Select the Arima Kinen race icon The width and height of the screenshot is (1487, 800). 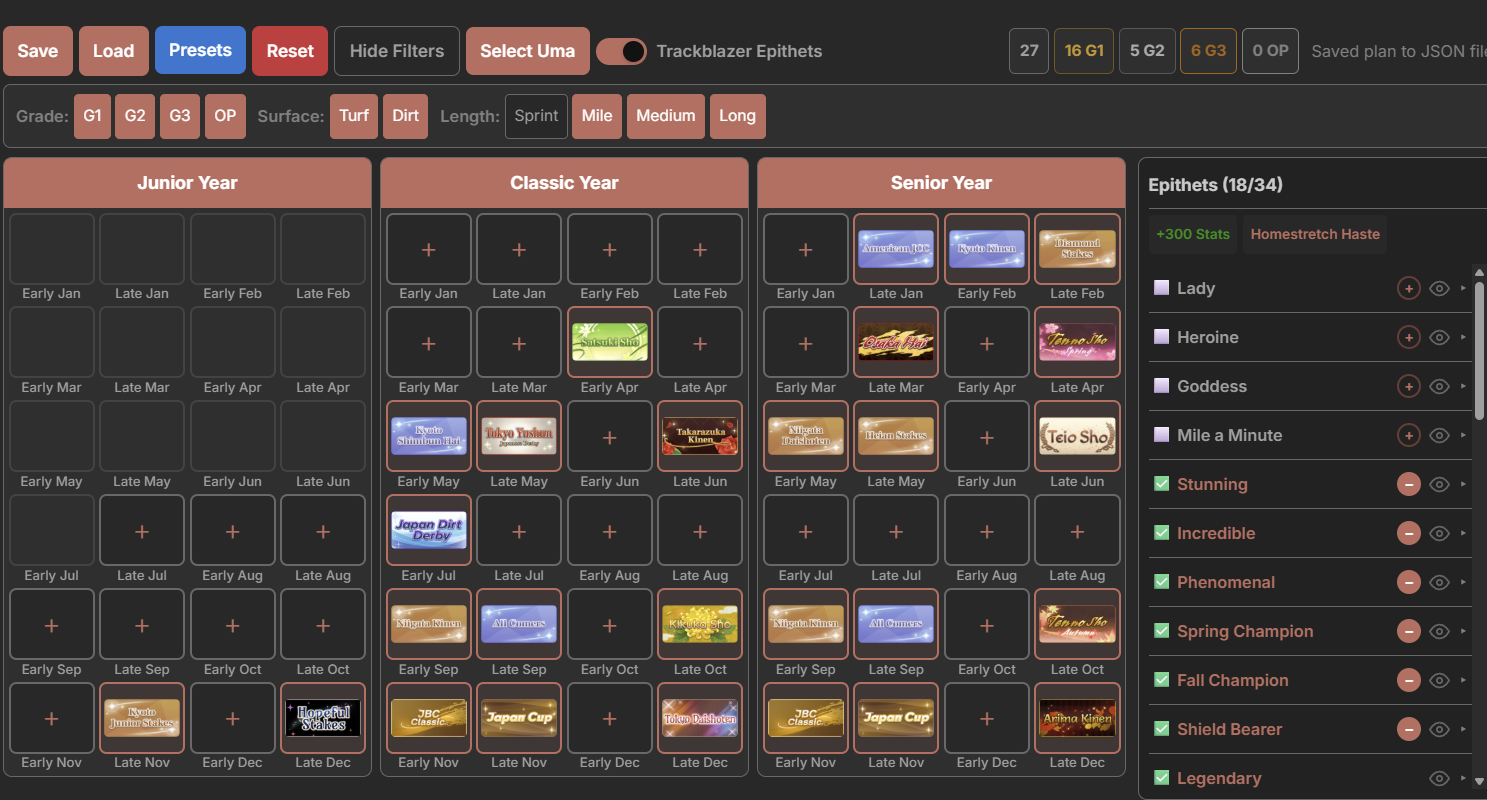pyautogui.click(x=1077, y=717)
